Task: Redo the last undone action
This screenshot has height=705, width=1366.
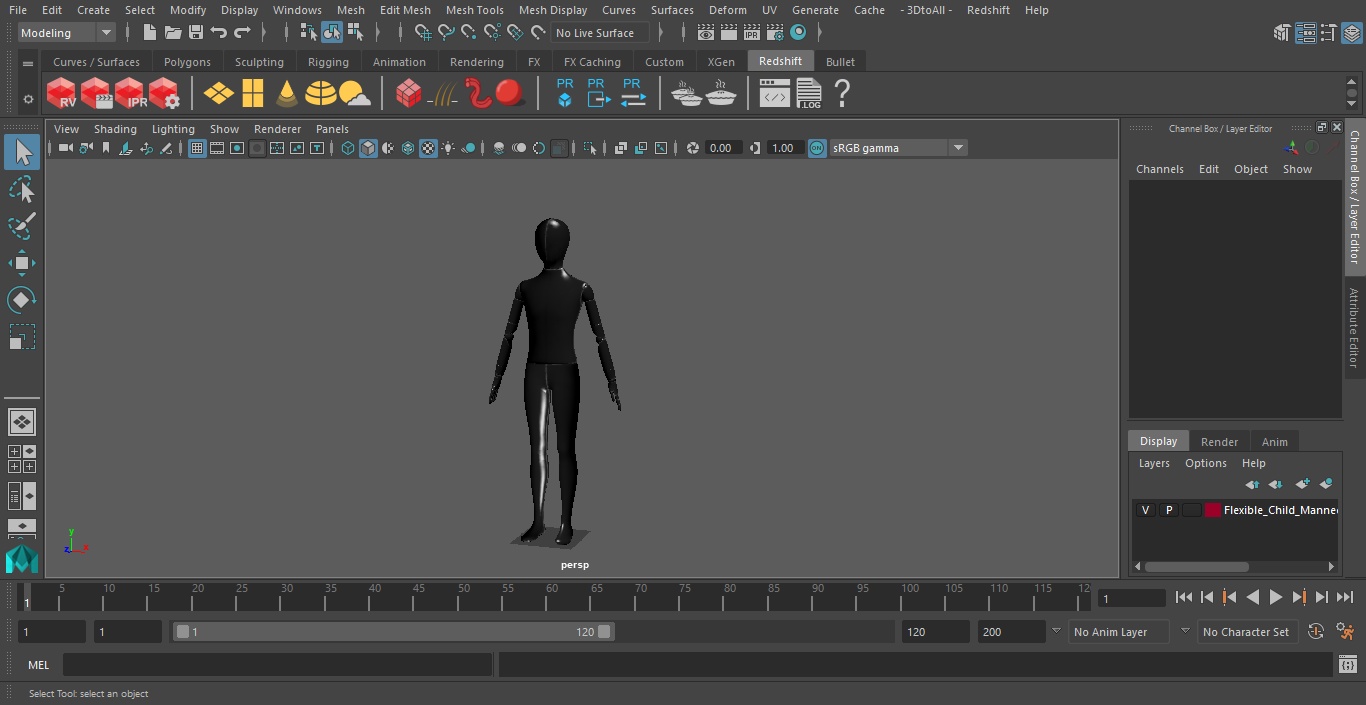Action: coord(242,33)
